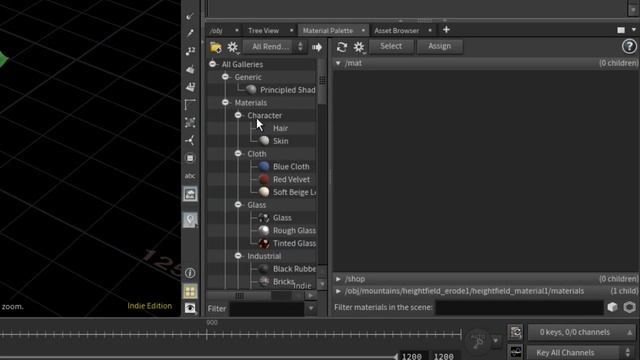Open the pane options arrow on tab bar
The width and height of the screenshot is (640, 360).
click(x=633, y=30)
